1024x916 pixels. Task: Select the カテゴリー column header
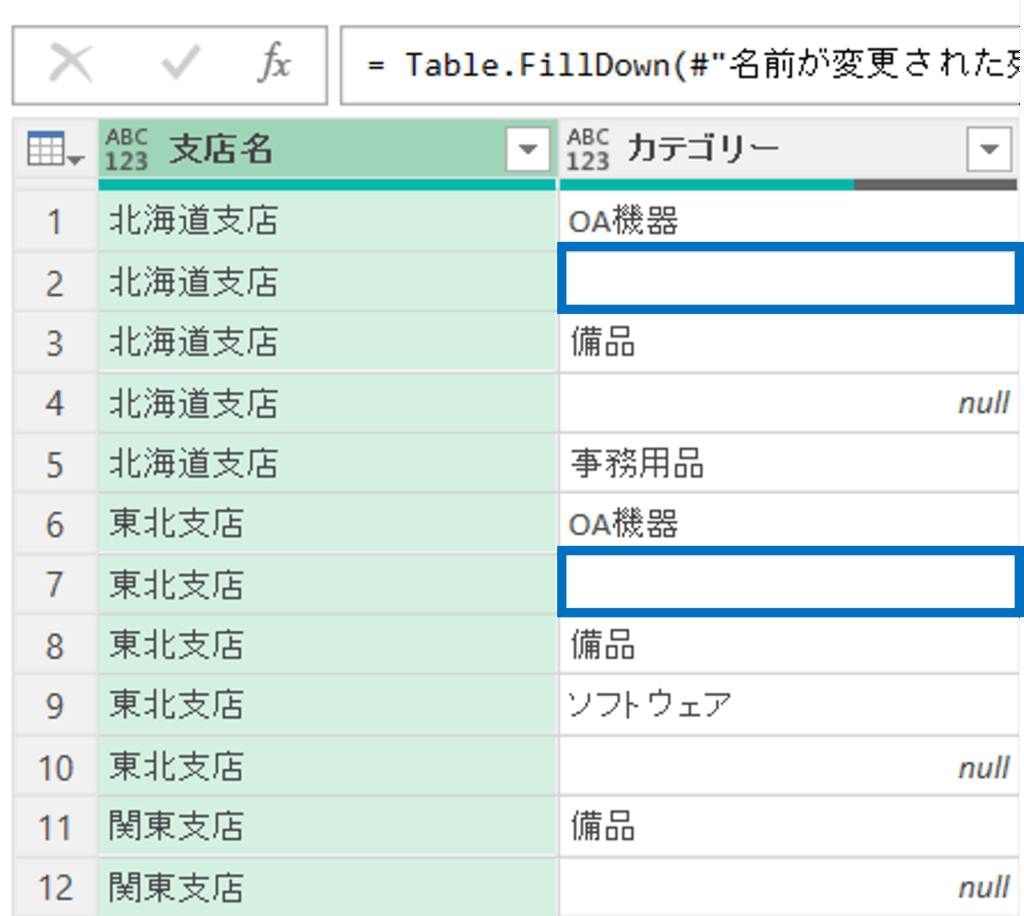[x=780, y=150]
